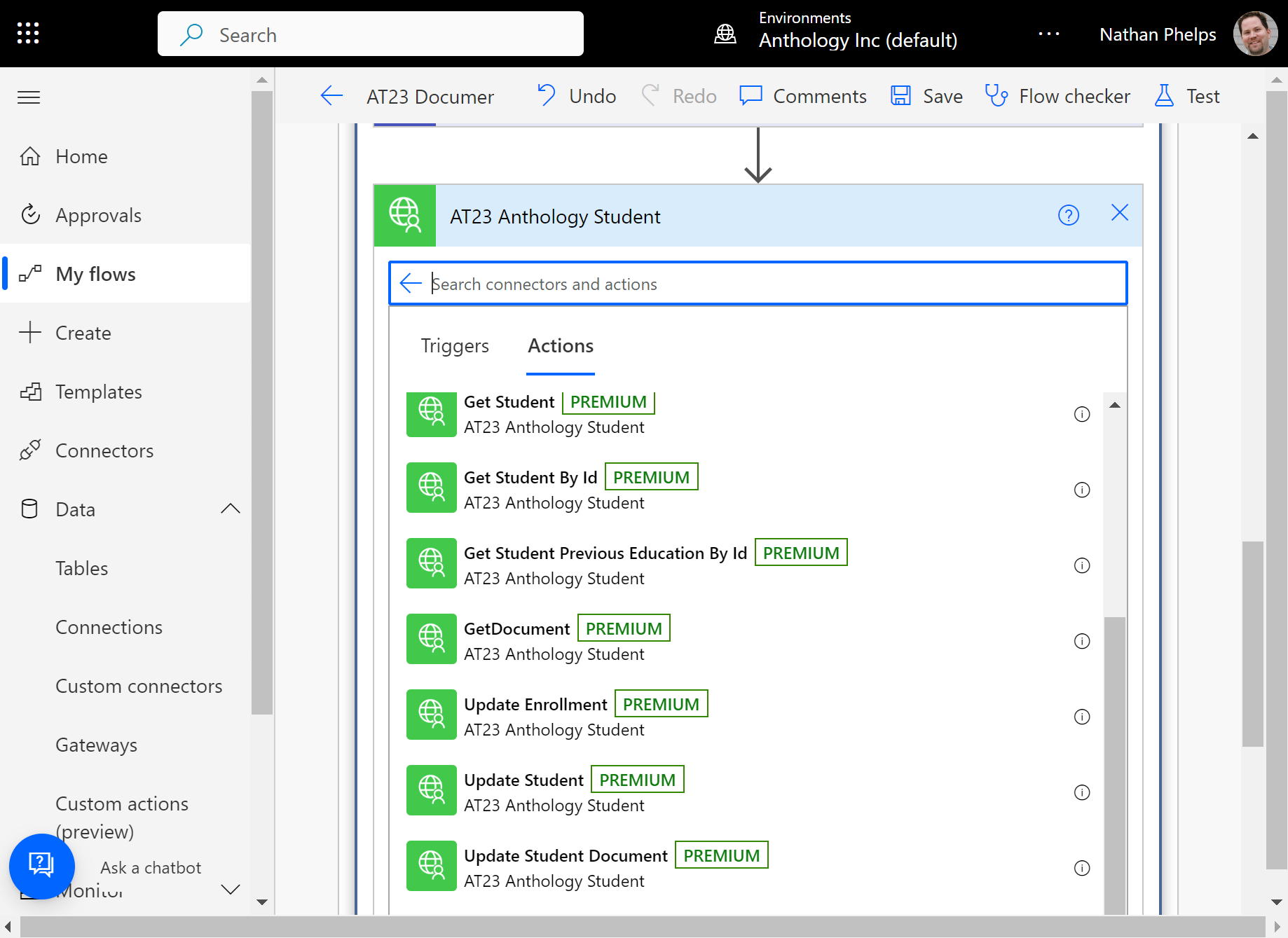Click the Update Enrollment connector icon

click(432, 715)
